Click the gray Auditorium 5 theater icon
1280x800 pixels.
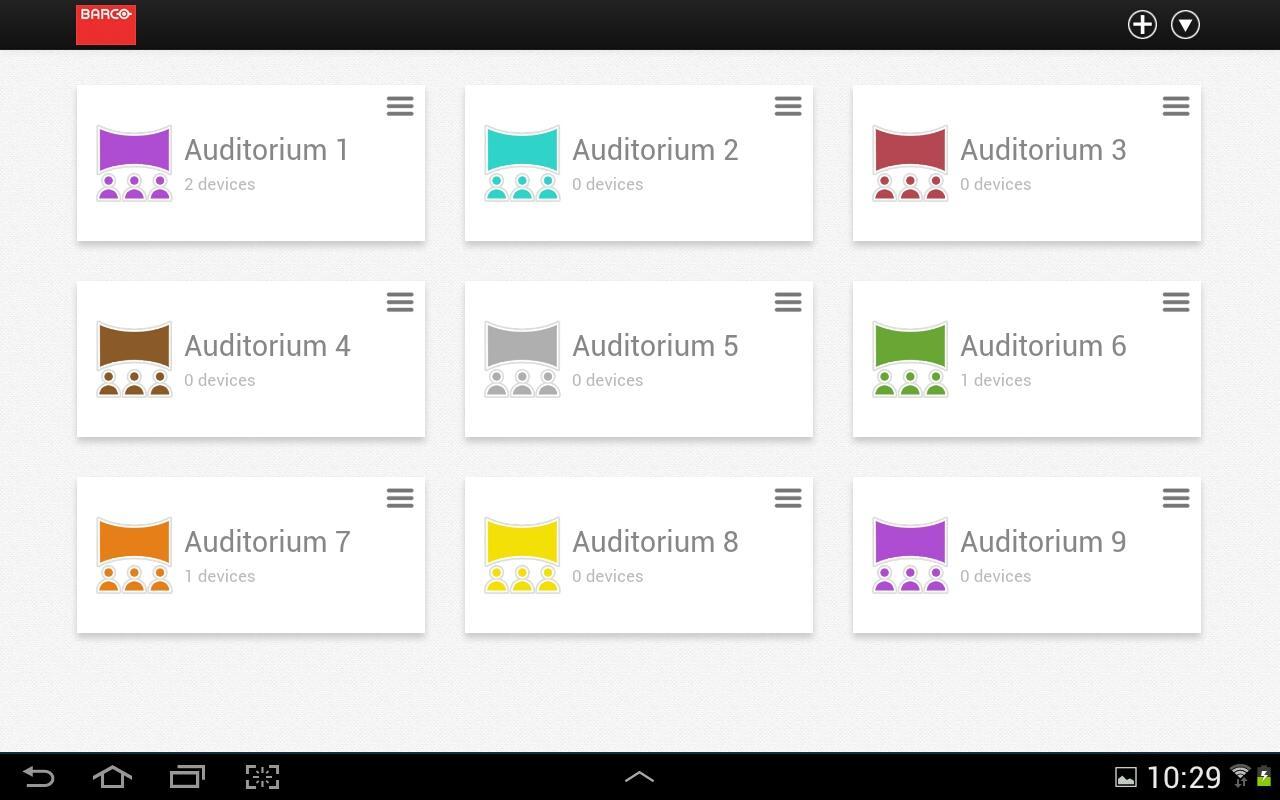coord(522,359)
